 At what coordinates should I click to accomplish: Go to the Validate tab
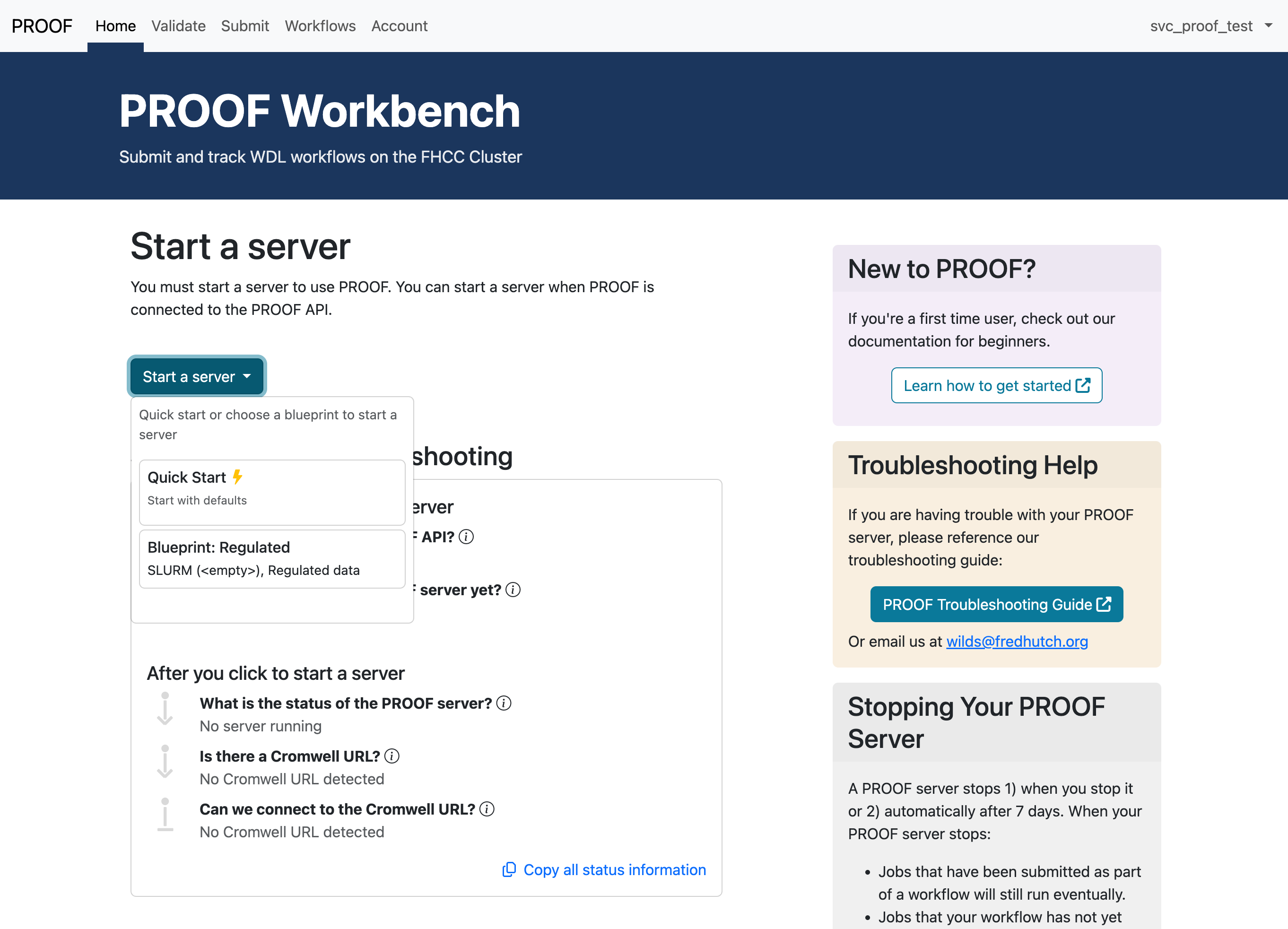click(178, 26)
